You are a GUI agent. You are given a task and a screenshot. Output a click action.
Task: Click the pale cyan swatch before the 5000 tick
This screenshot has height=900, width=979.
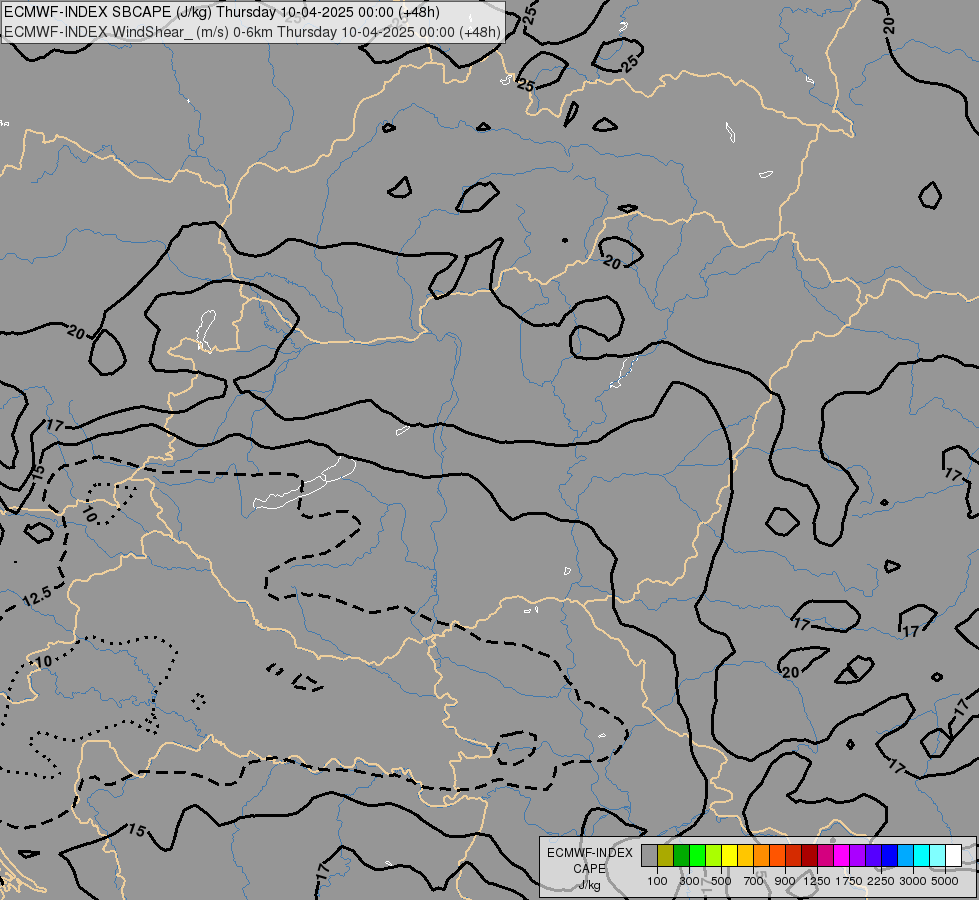(x=937, y=855)
